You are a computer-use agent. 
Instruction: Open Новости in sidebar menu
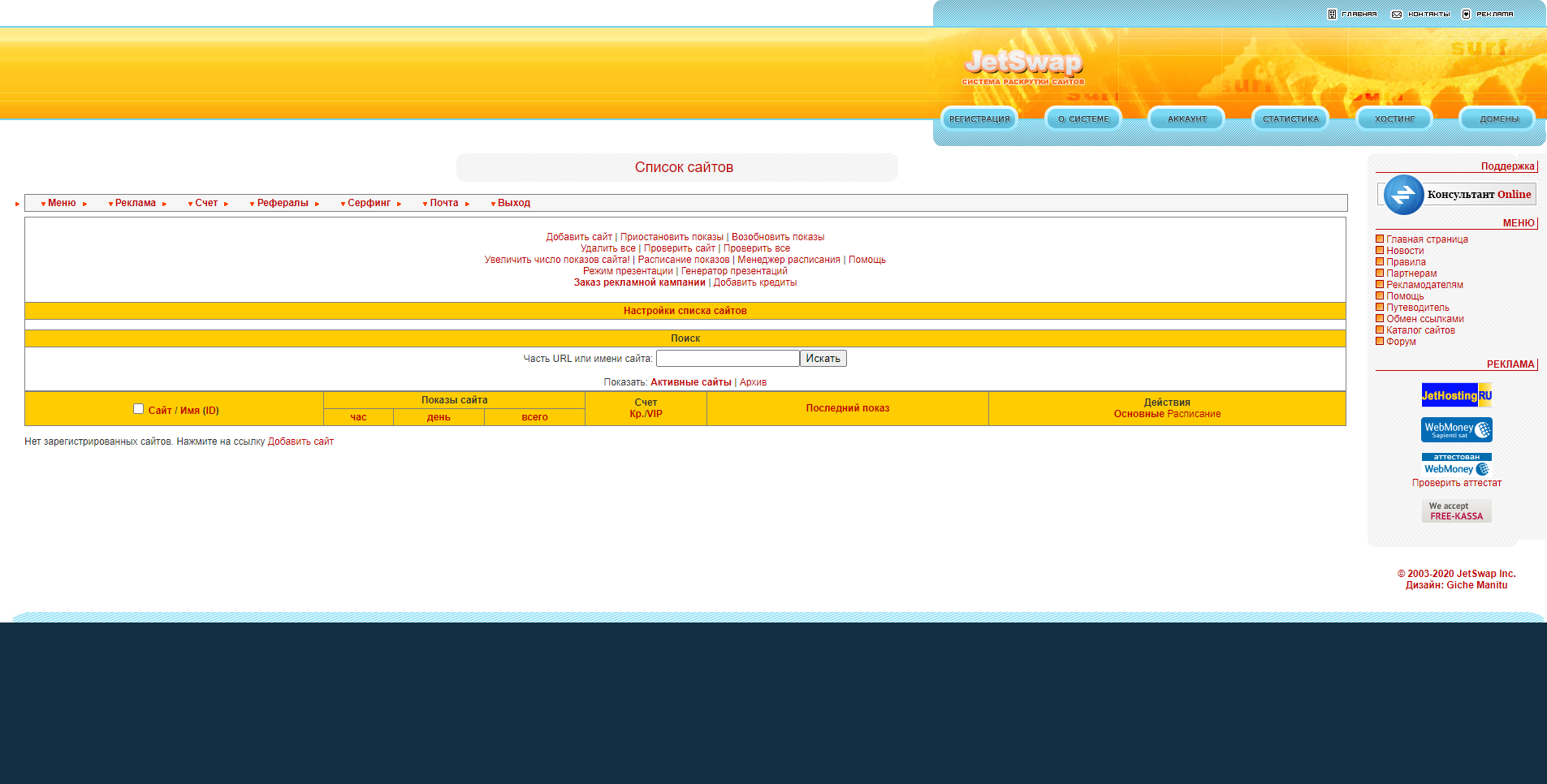[1405, 251]
